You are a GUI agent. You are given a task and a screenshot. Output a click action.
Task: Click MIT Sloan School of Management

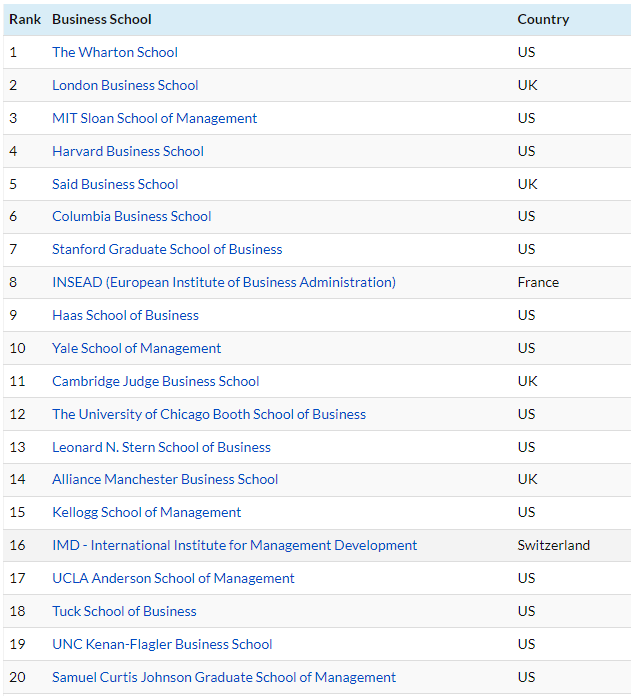point(154,118)
